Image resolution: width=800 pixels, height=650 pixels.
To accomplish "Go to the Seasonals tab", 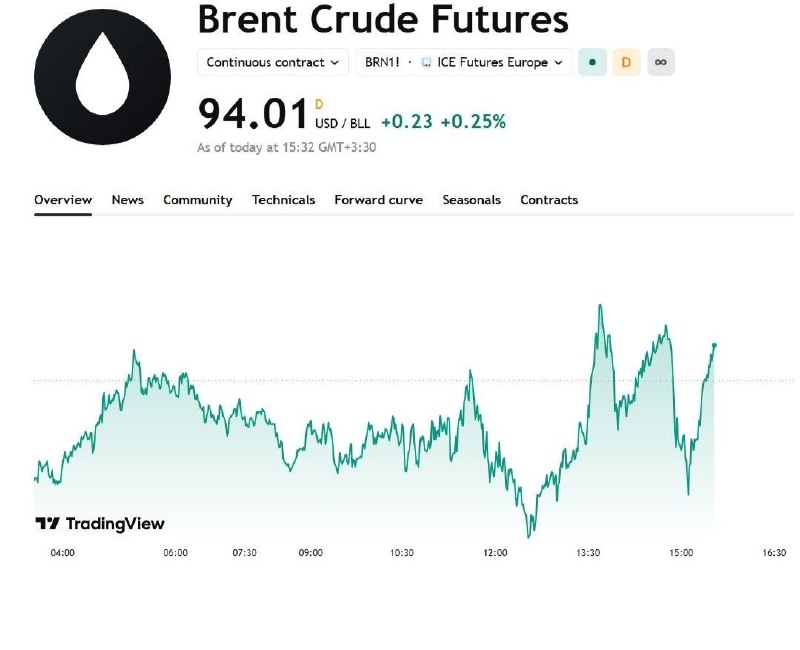I will point(471,200).
